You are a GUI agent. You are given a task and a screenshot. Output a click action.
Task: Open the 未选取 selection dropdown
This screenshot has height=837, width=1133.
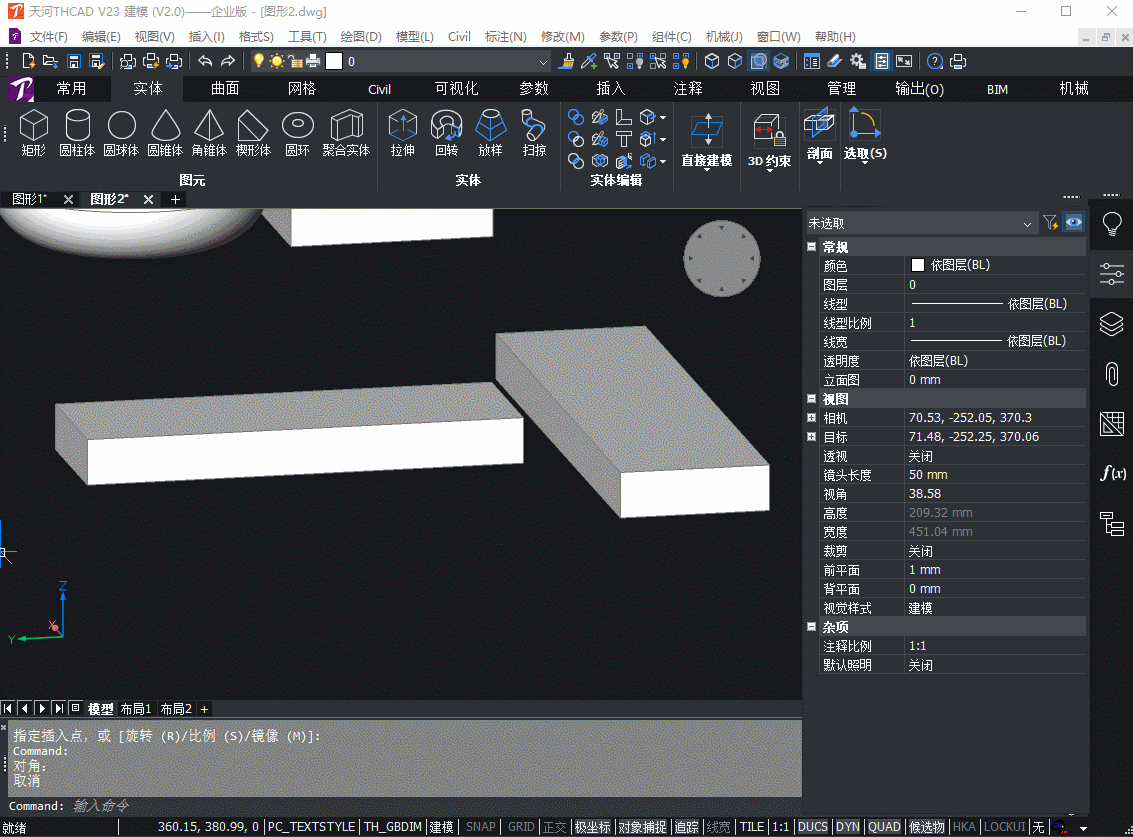click(921, 223)
